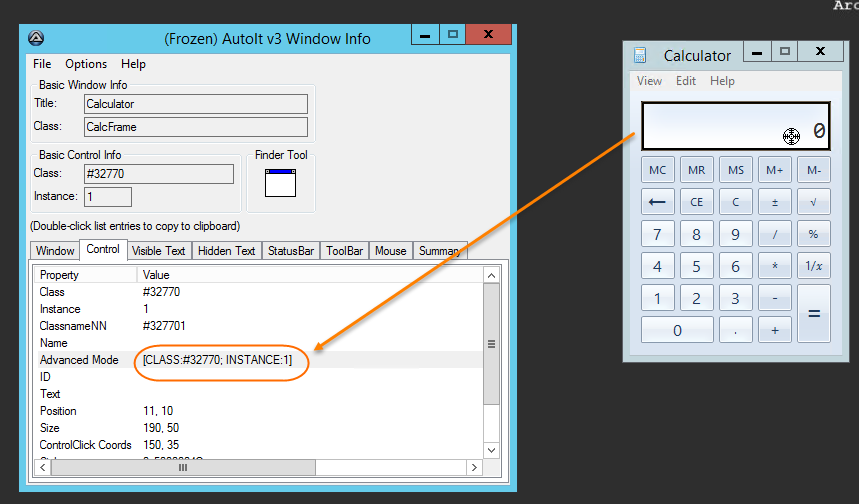This screenshot has width=859, height=504.
Task: Click the square root button in Calculator
Action: pyautogui.click(x=814, y=202)
